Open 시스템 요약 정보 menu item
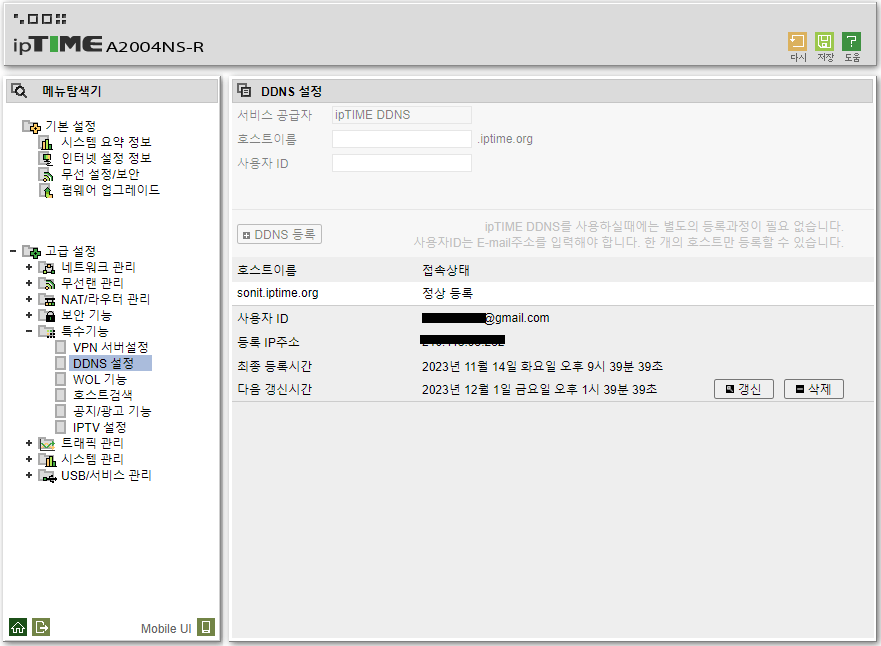 106,142
